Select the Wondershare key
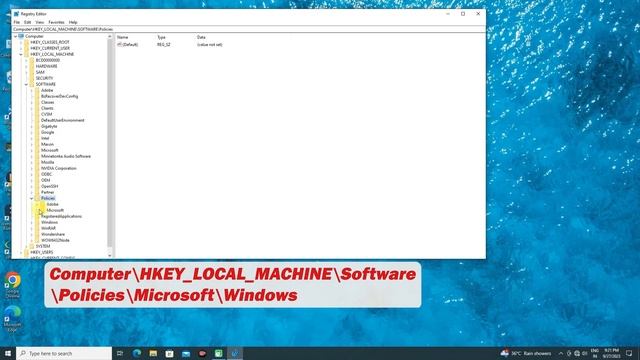 [x=53, y=234]
